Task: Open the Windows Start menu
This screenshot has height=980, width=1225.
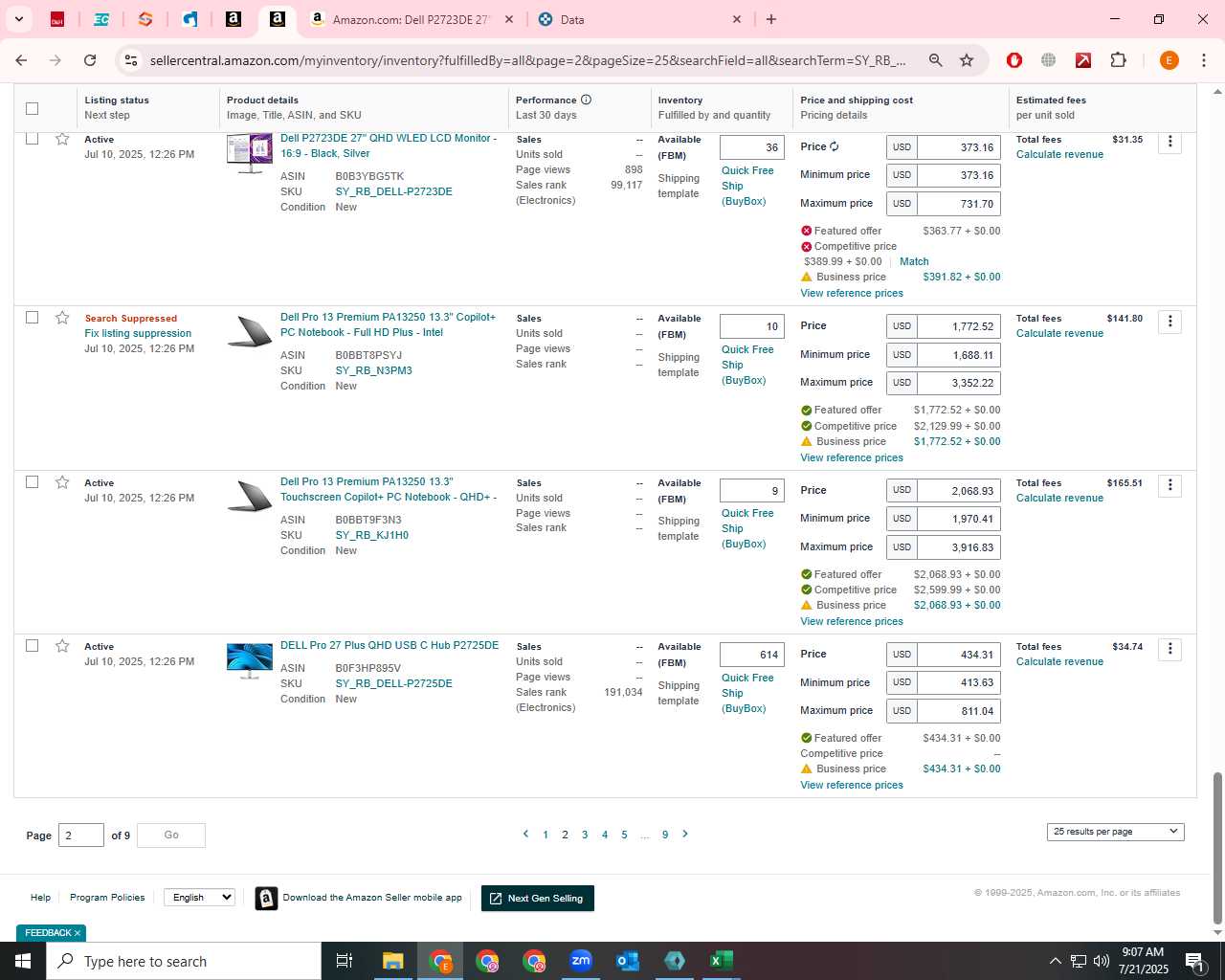Action: coord(23,961)
